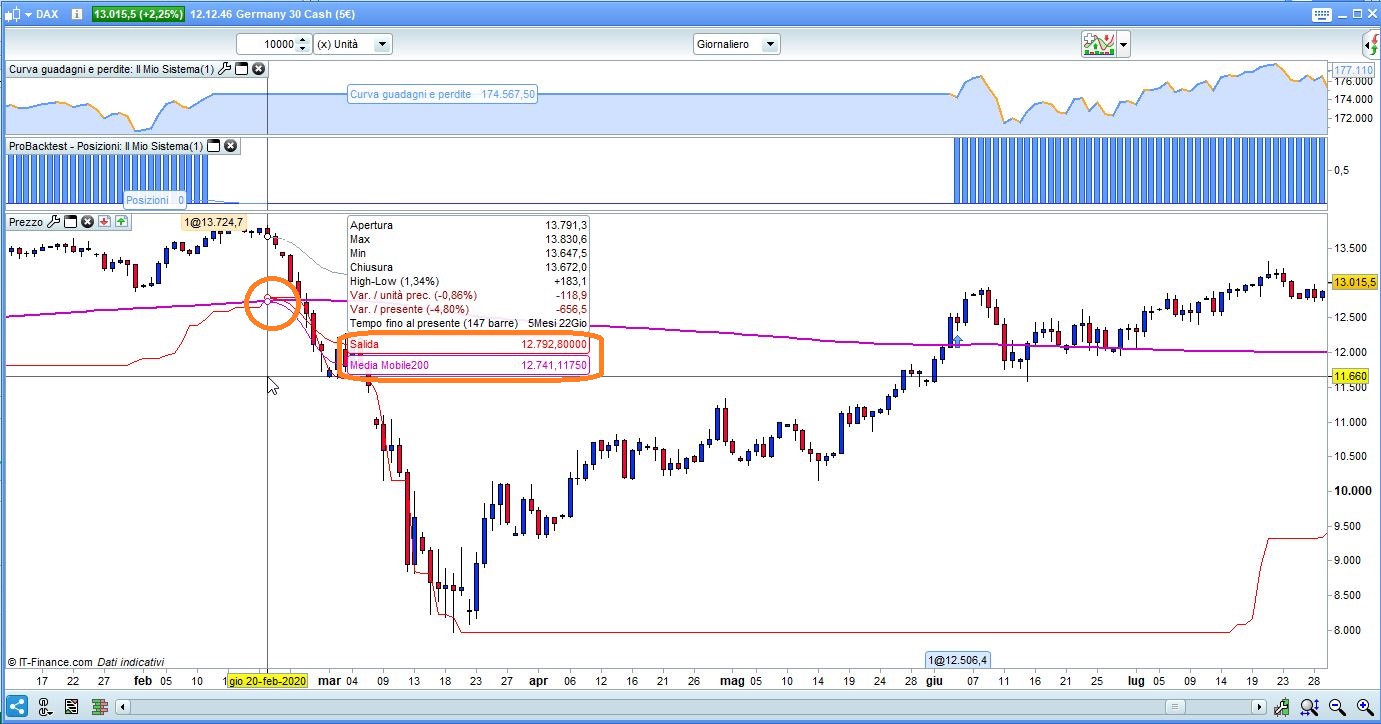Click the 13.015,5 current price axis label

coord(1355,282)
